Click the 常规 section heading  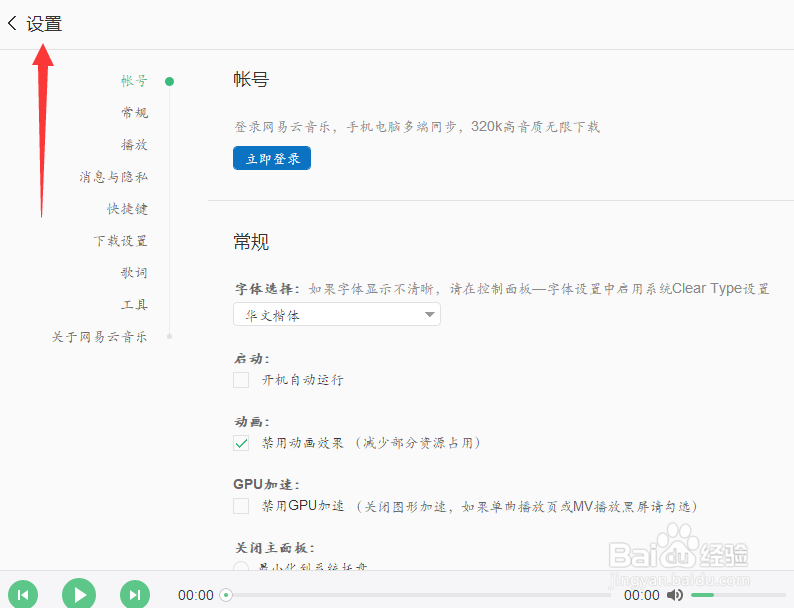251,241
